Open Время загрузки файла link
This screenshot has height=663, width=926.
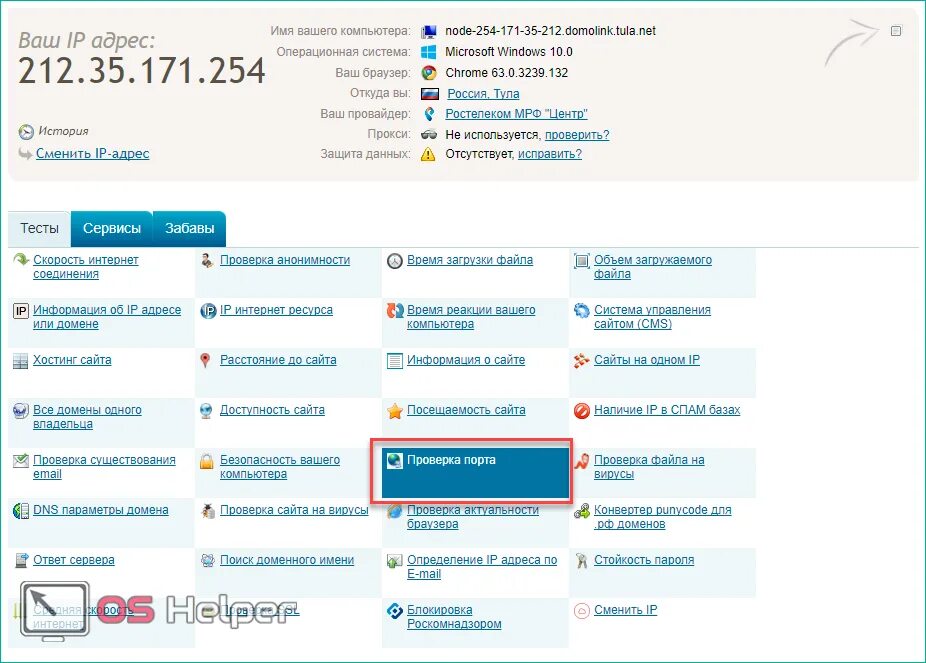[x=469, y=260]
